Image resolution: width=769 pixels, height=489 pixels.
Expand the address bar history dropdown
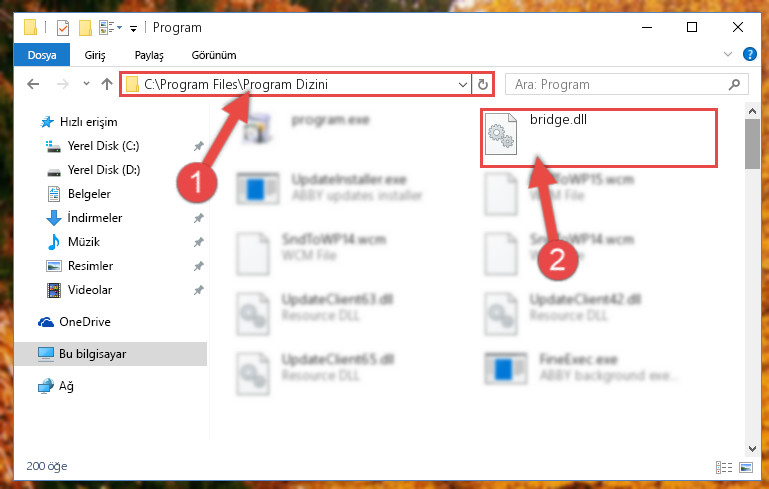462,84
